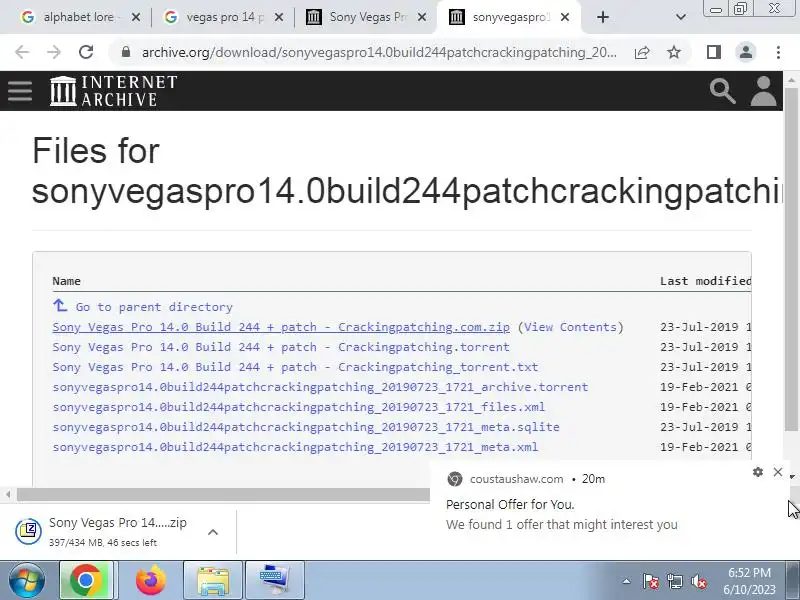This screenshot has height=600, width=800.
Task: Open the on-screen keyboard taskbar icon
Action: [274, 580]
